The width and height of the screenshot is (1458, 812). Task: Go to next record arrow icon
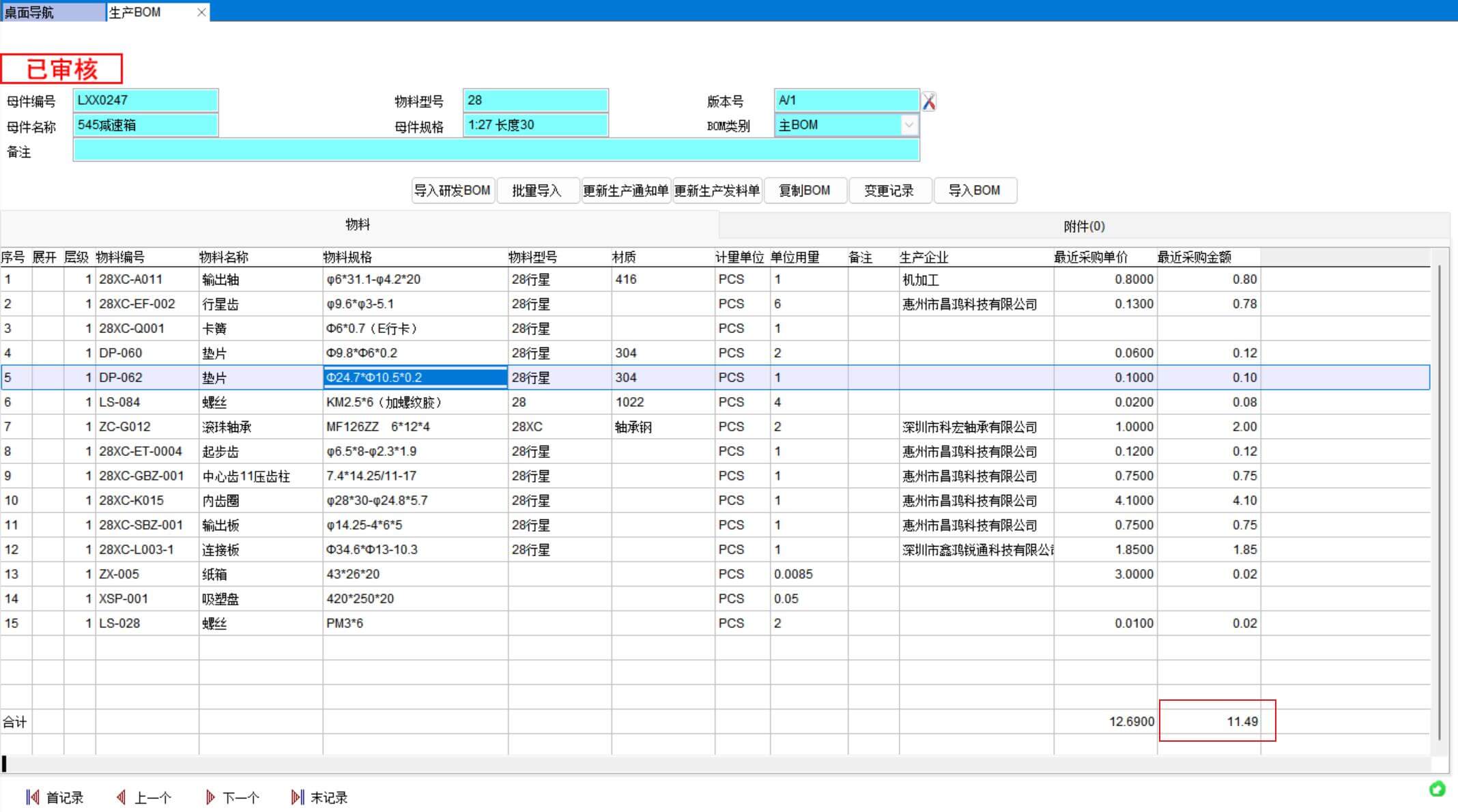210,797
